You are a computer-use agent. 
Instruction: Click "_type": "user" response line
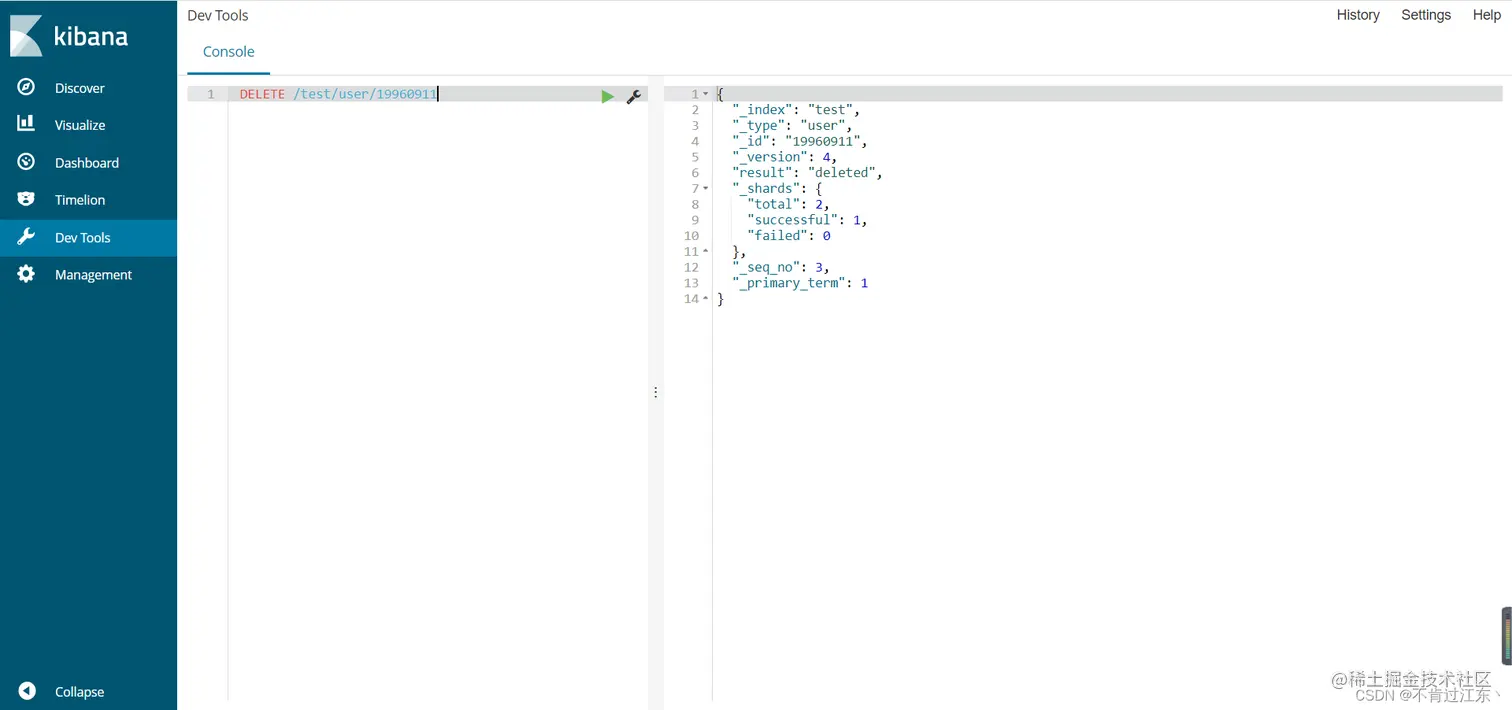[x=791, y=126]
